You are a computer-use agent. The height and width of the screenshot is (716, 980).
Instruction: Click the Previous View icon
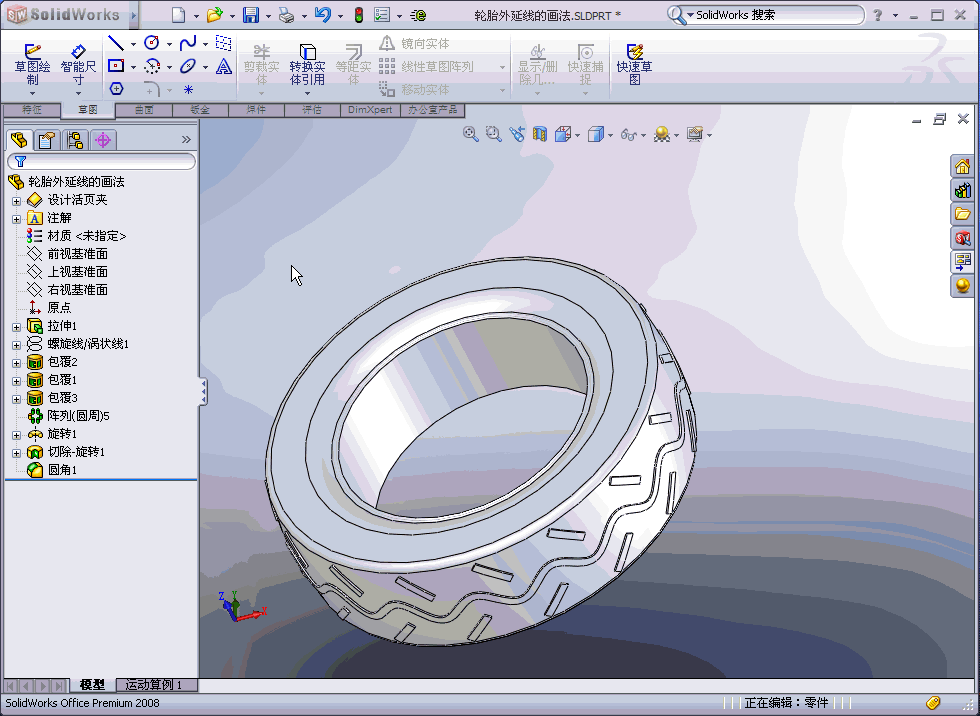point(516,134)
